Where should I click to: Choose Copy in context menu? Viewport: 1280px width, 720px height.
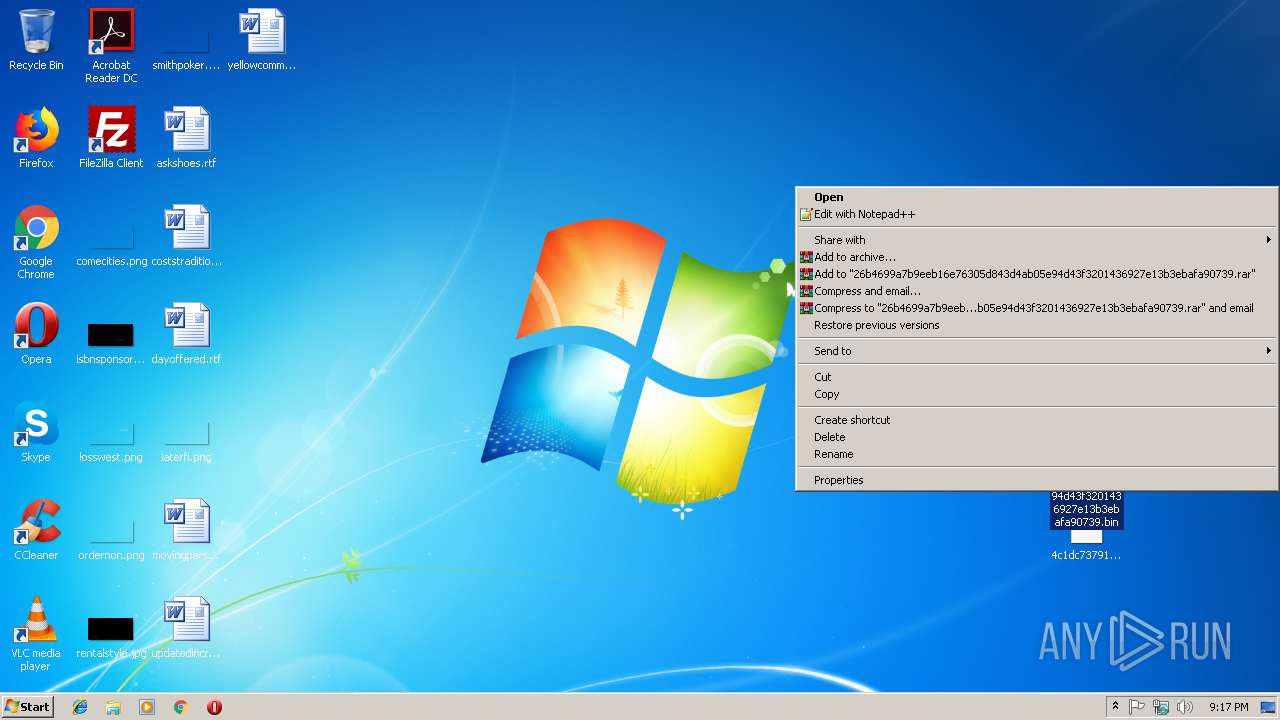[1037, 394]
